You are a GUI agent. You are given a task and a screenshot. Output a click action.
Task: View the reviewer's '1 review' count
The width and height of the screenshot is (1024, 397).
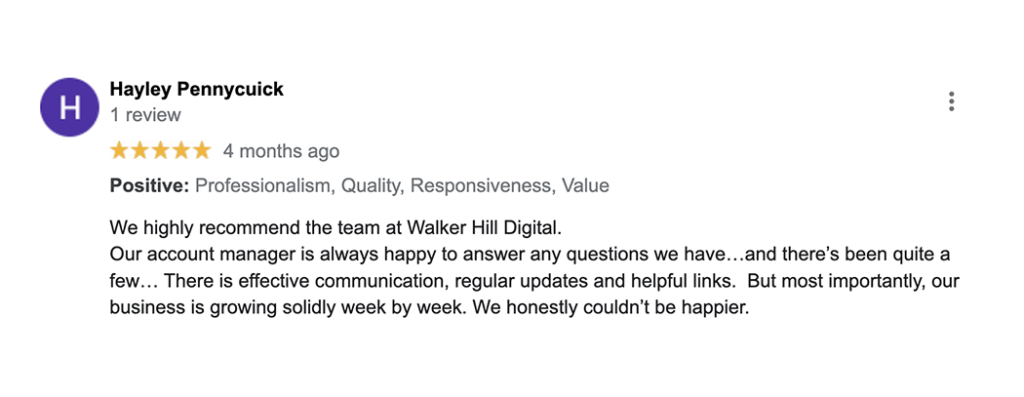point(145,116)
